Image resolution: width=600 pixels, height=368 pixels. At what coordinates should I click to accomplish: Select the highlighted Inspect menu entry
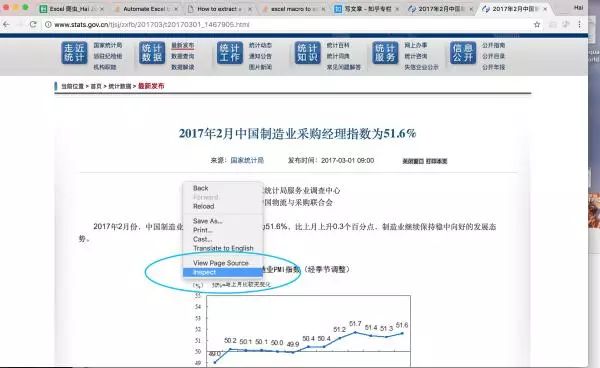coord(223,272)
